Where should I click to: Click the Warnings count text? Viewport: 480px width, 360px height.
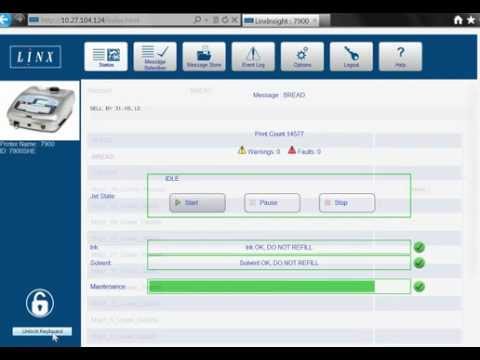coord(264,152)
